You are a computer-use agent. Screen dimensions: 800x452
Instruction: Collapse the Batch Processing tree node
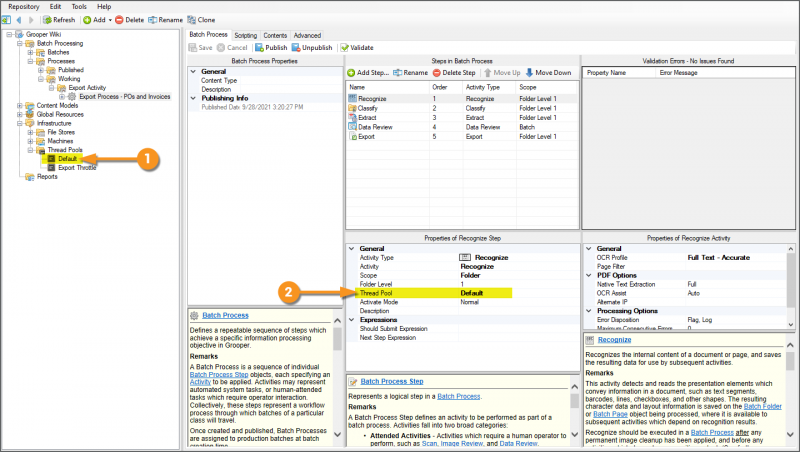19,43
